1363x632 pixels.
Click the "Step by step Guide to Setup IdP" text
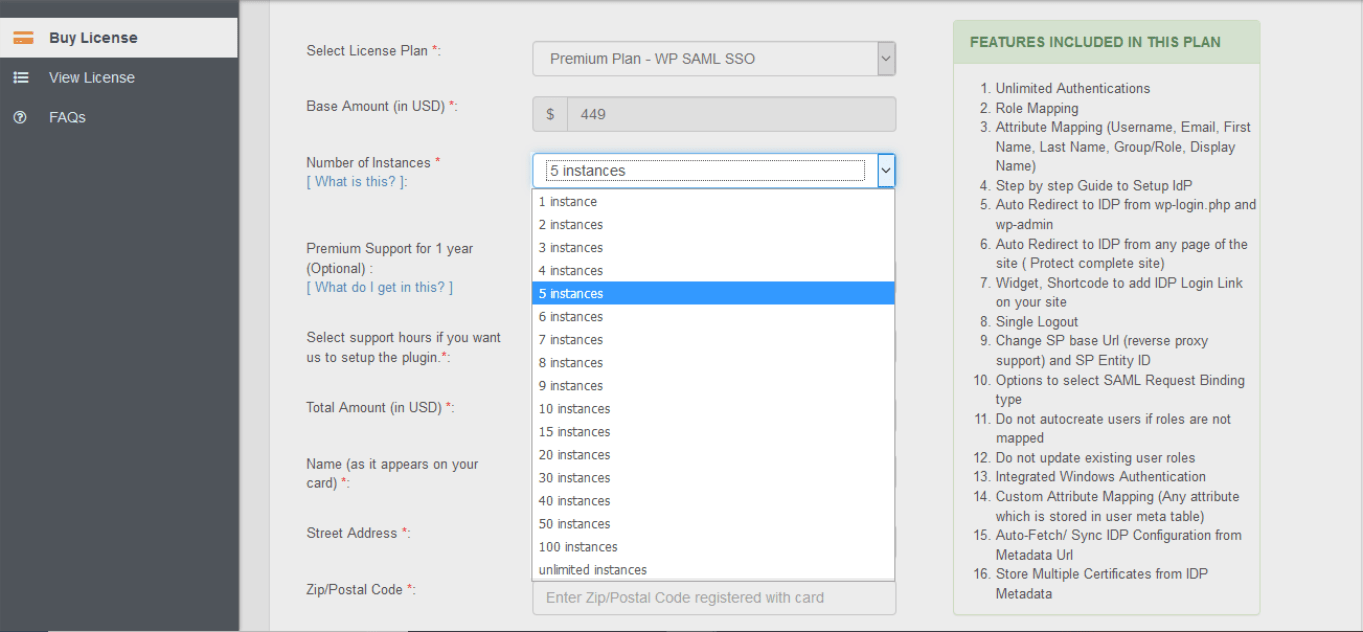tap(1094, 186)
